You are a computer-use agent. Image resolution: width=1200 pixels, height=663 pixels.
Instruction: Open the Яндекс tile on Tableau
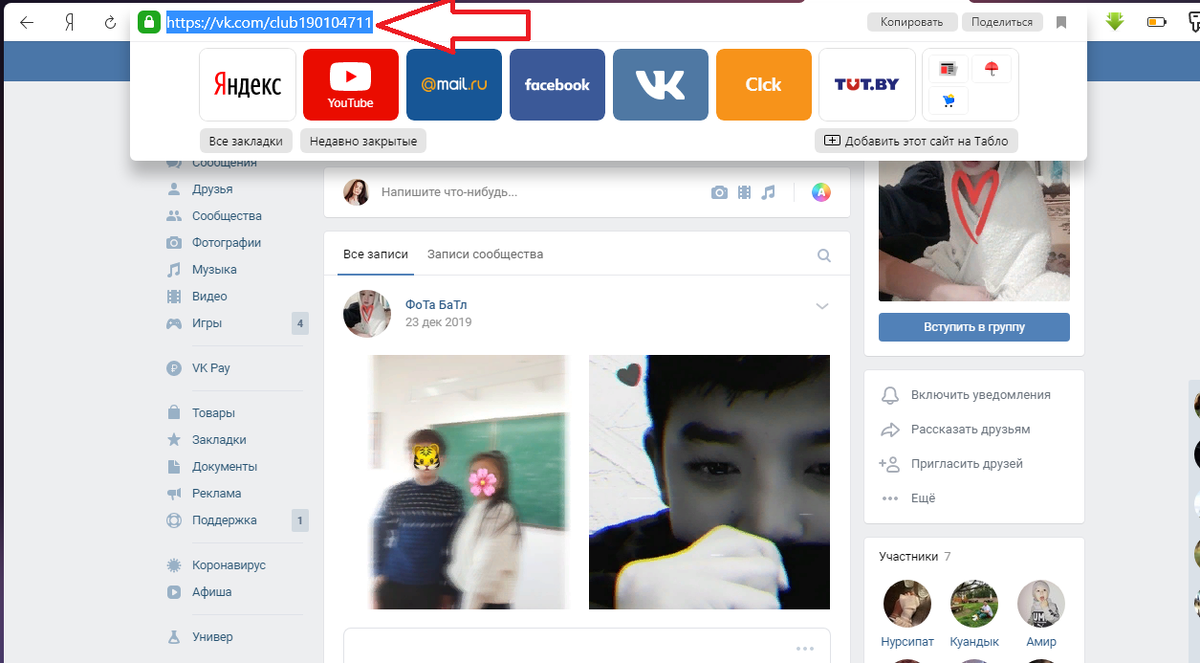(247, 85)
